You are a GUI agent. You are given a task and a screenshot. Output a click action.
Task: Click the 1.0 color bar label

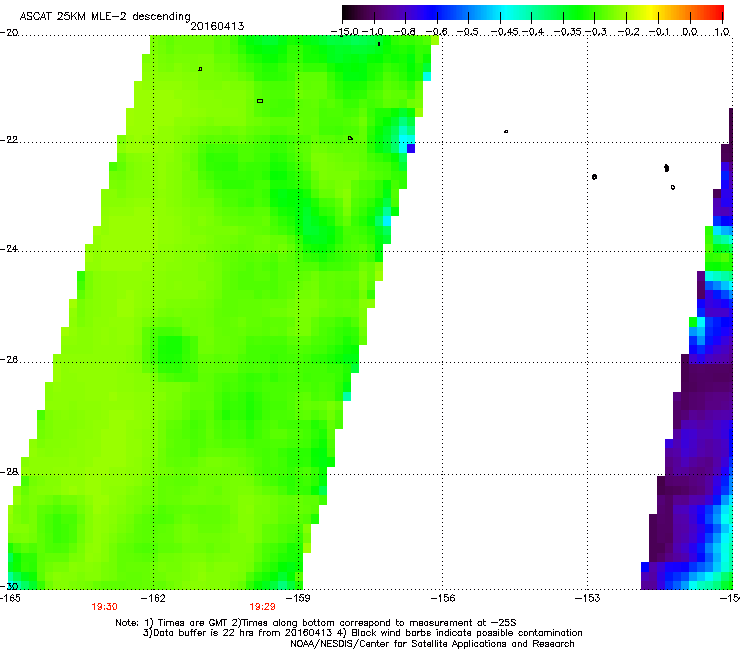(722, 32)
